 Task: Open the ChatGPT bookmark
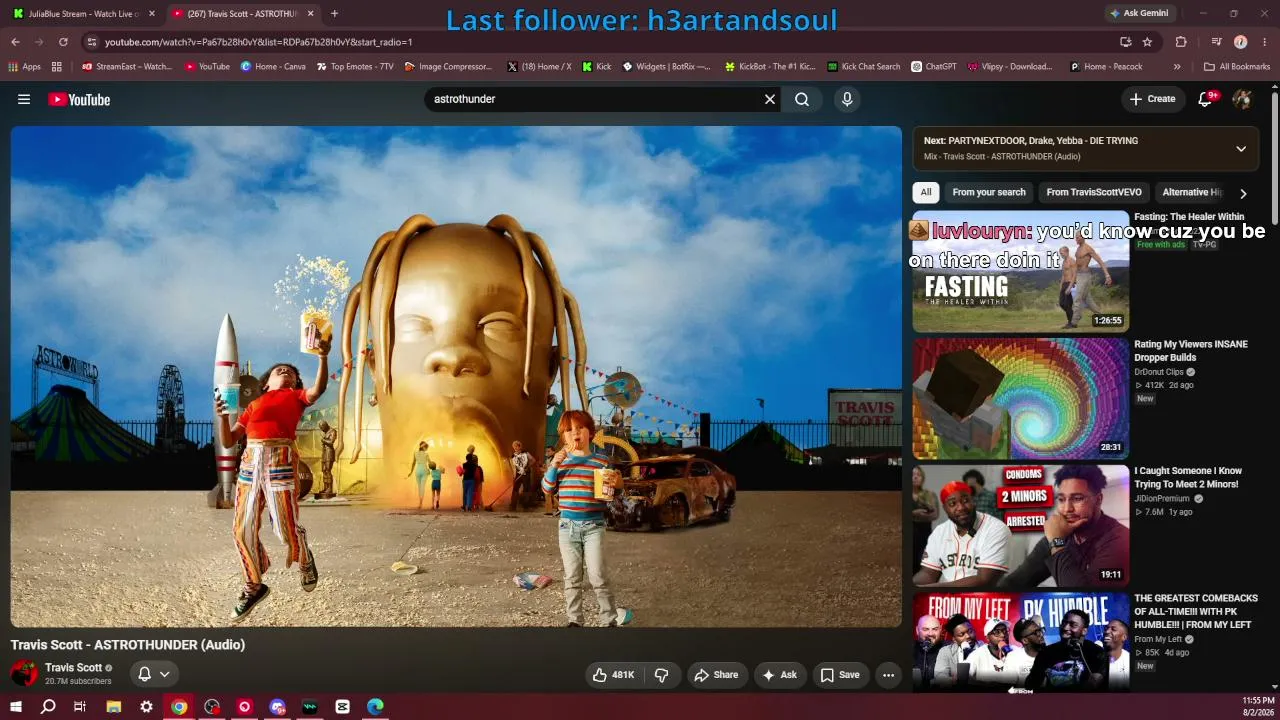point(934,67)
